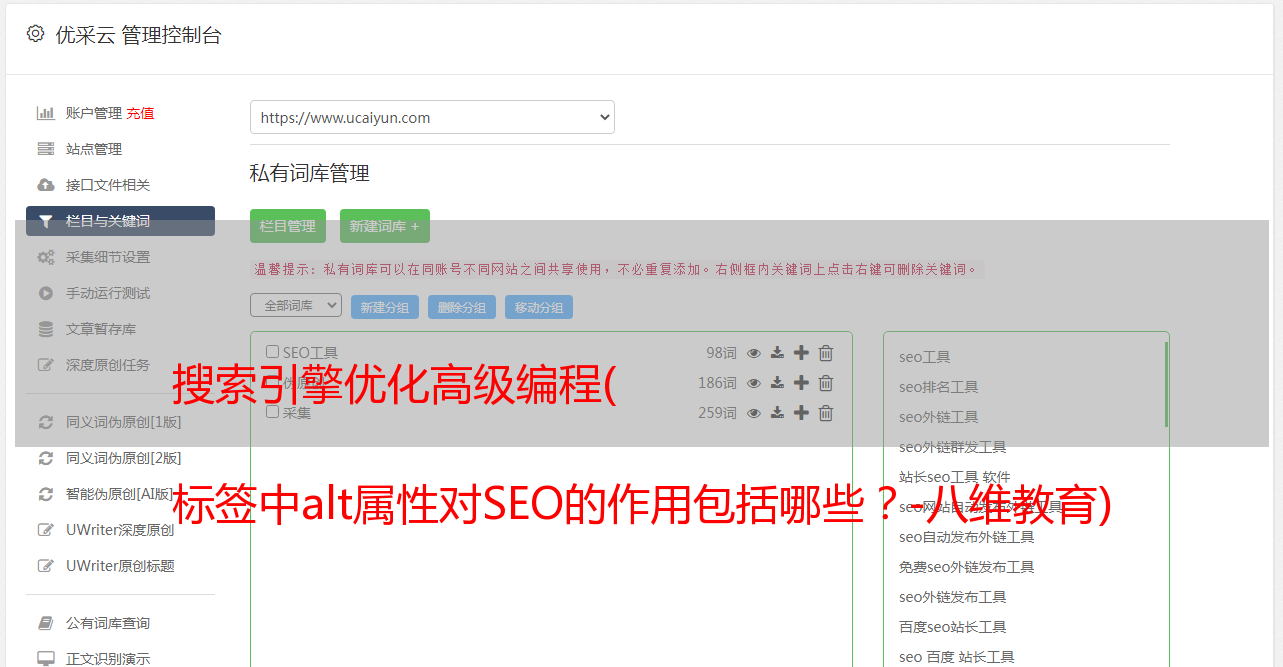Image resolution: width=1283 pixels, height=667 pixels.
Task: View keywords via eye icon in 98词 row
Action: click(754, 353)
